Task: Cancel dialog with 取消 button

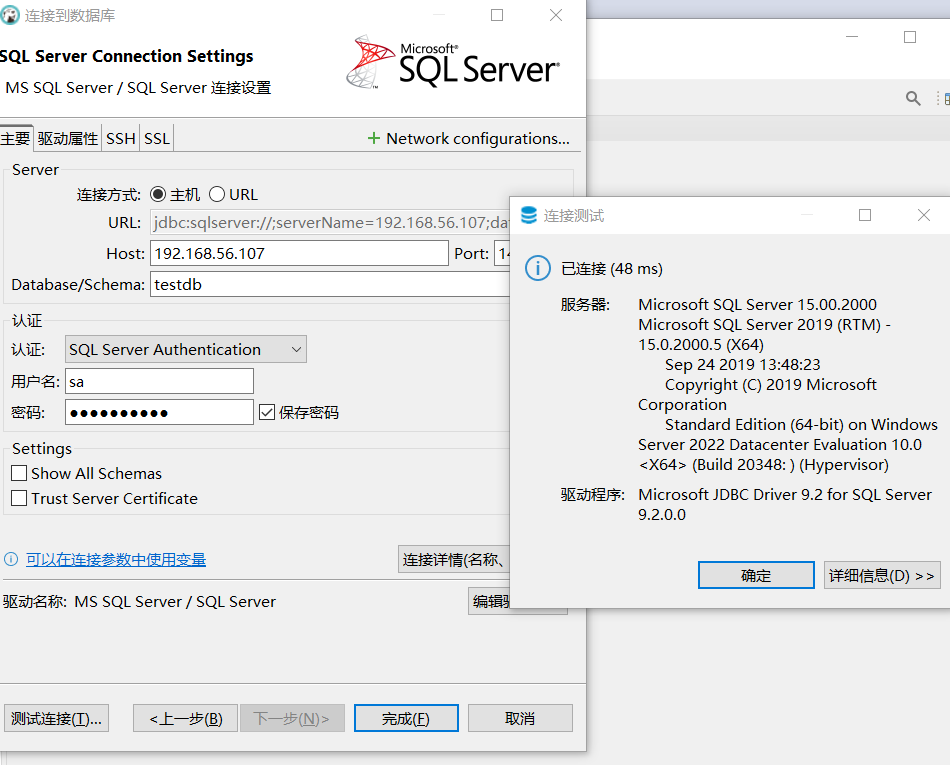Action: 520,718
